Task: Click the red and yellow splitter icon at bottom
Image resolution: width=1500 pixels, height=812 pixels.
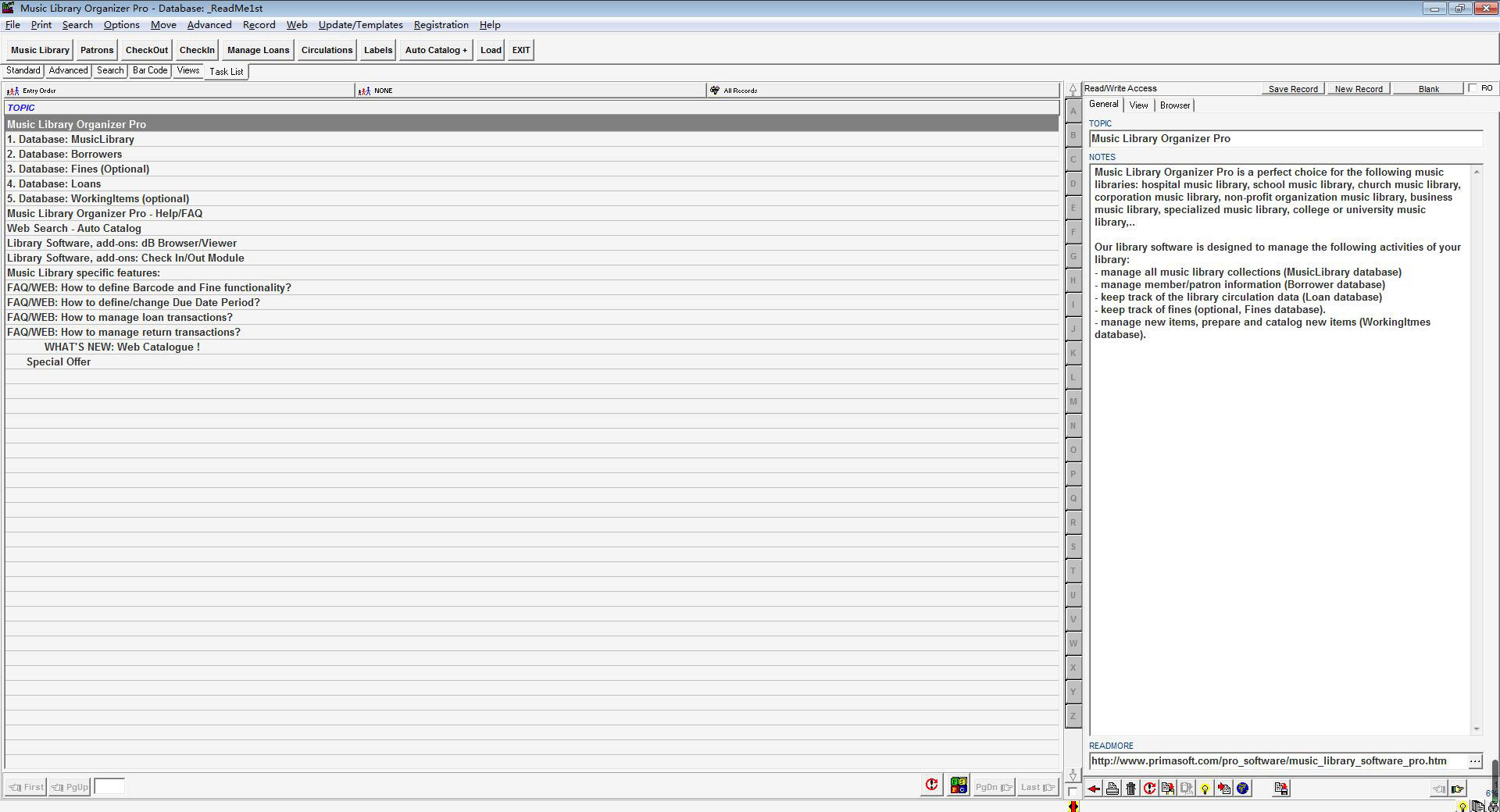Action: (x=1073, y=806)
